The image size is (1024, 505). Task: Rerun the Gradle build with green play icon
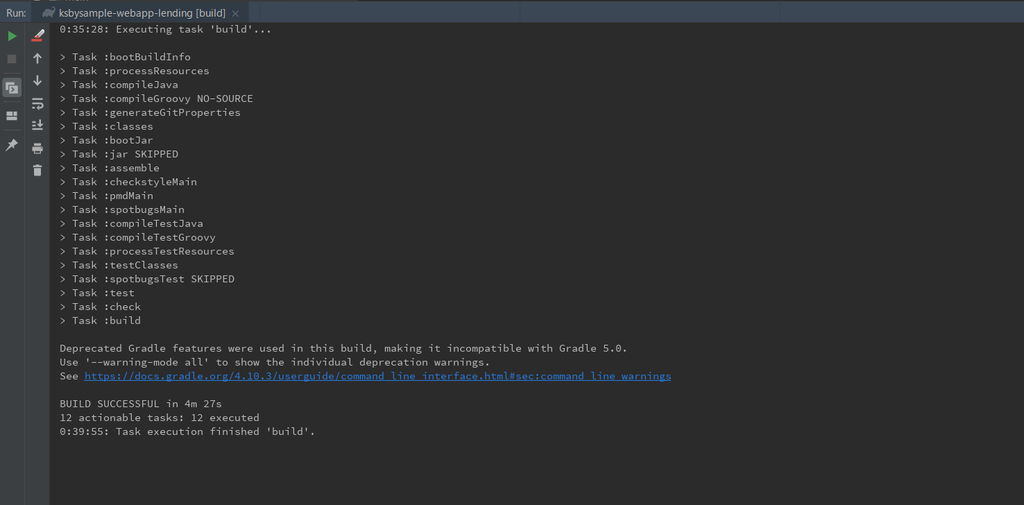coord(12,37)
